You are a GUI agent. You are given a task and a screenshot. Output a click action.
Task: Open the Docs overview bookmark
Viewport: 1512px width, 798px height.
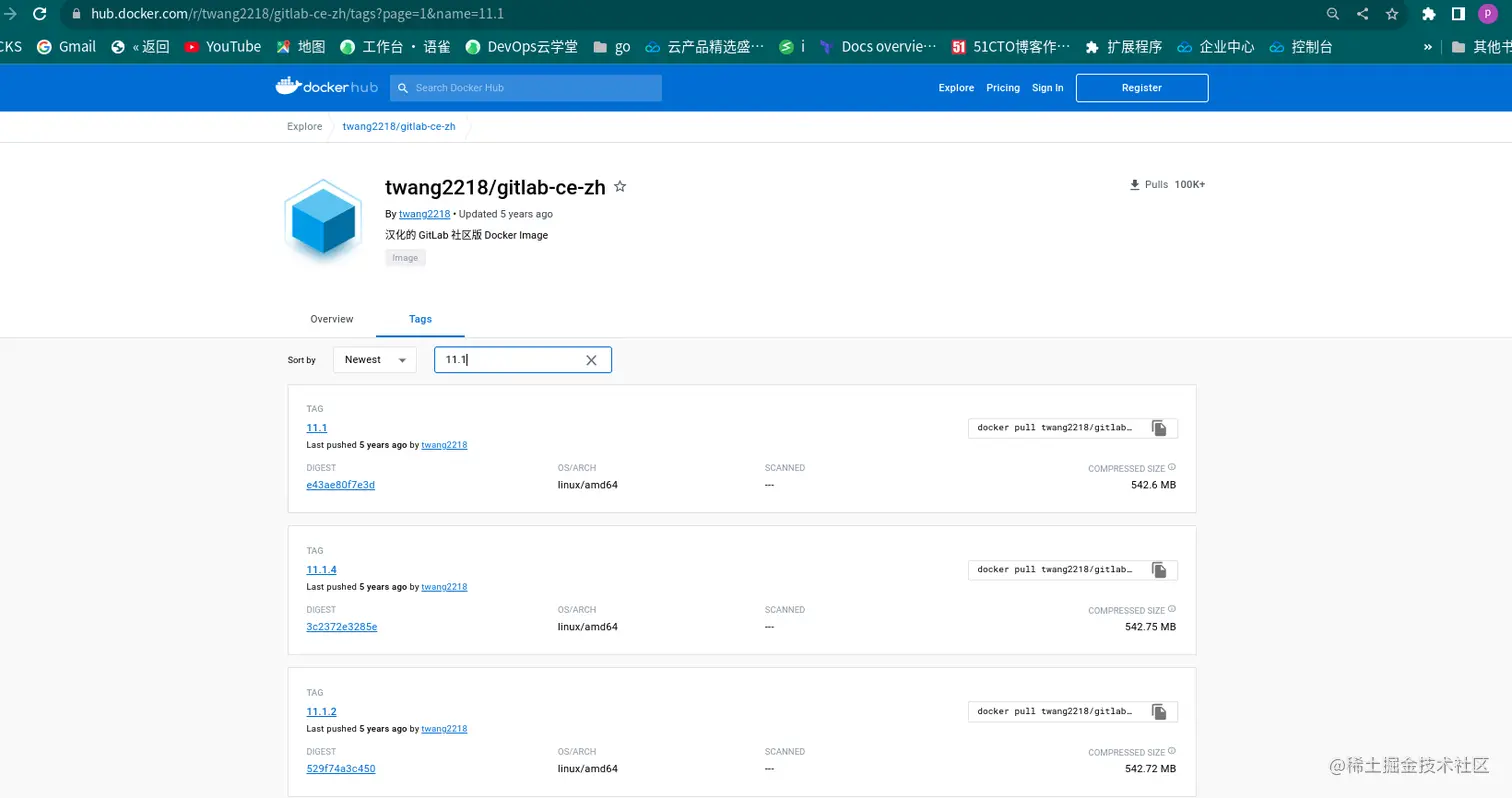tap(878, 47)
